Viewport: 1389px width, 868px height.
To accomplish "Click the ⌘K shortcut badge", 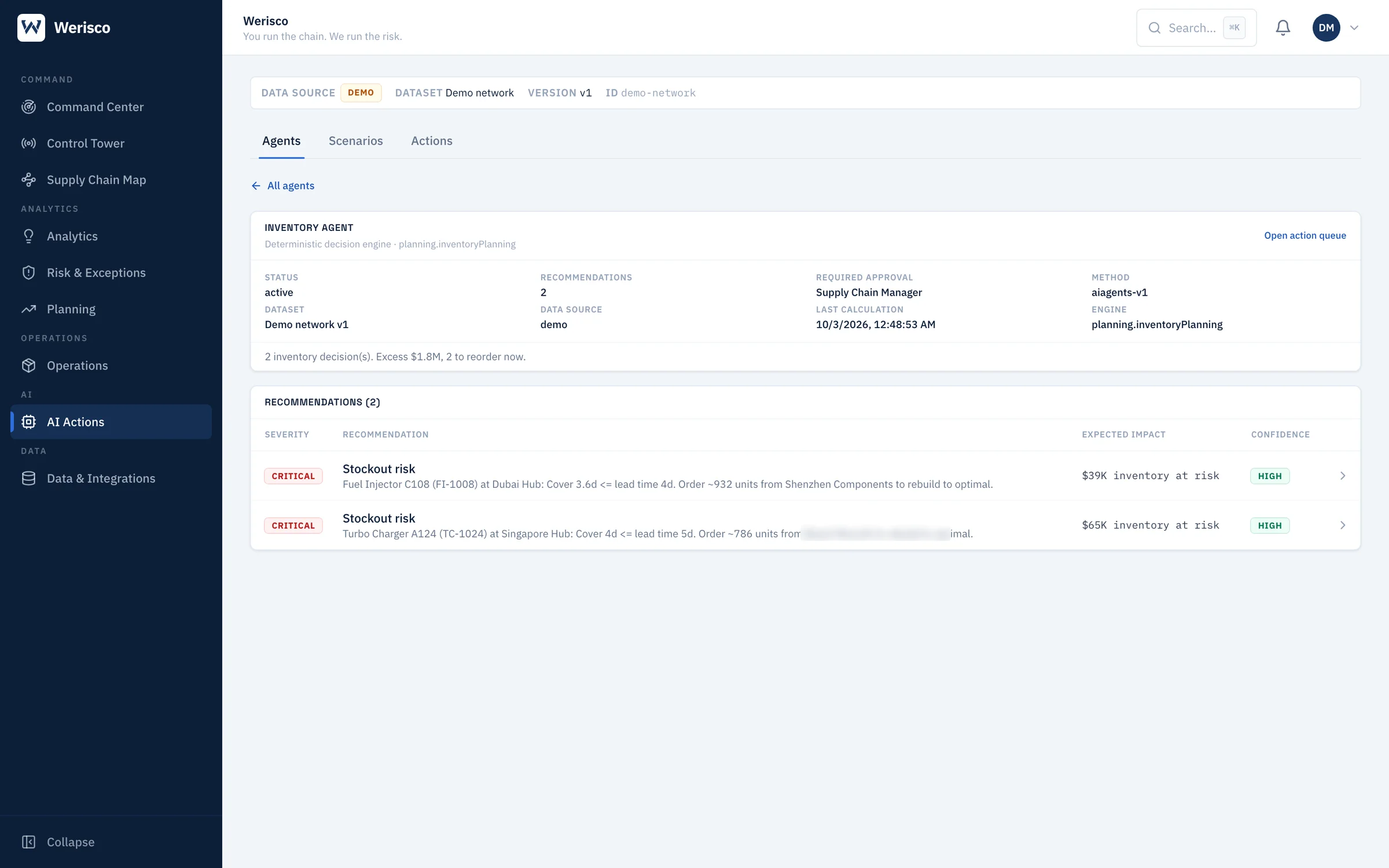I will pos(1234,27).
